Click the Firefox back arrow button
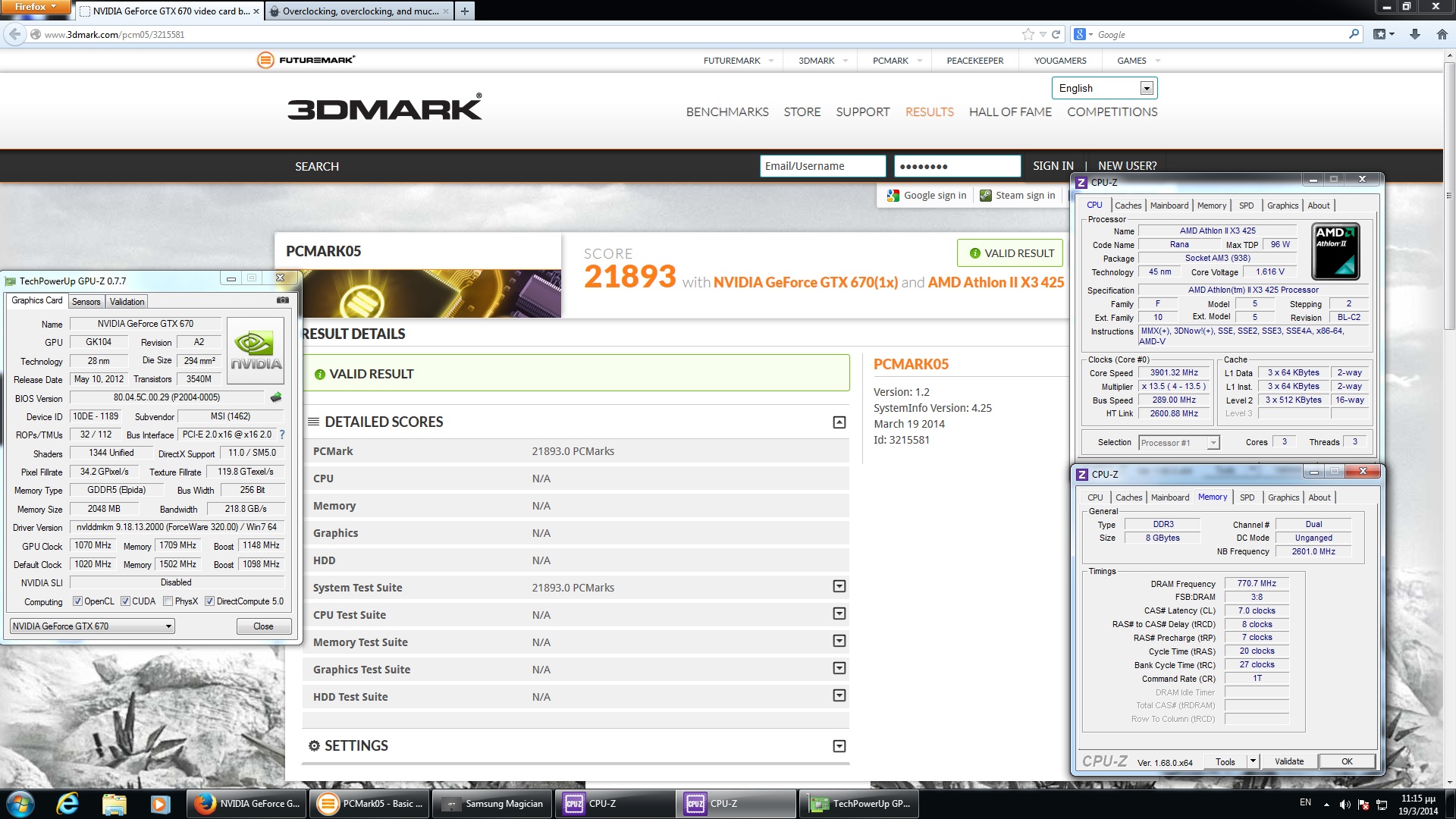Screen dimensions: 1456x819 tap(14, 34)
